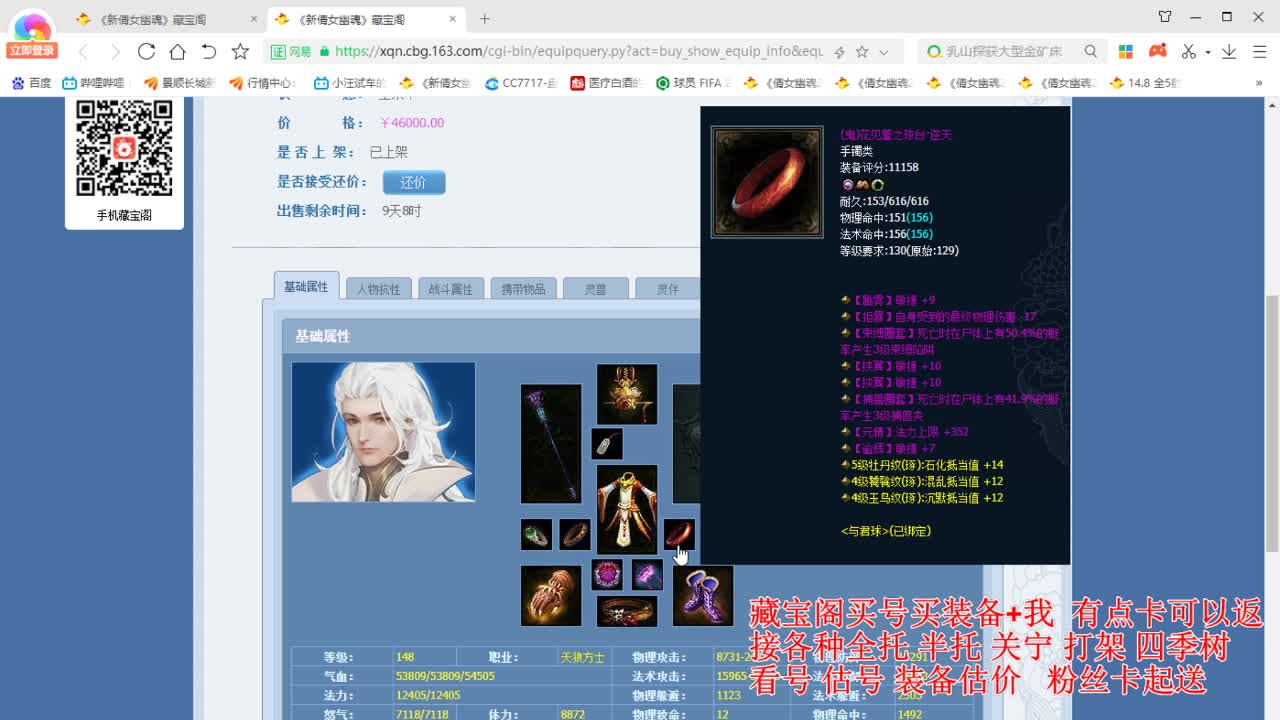Screen dimensions: 1280x720
Task: Open the 百度 bookmark link
Action: (x=28, y=83)
